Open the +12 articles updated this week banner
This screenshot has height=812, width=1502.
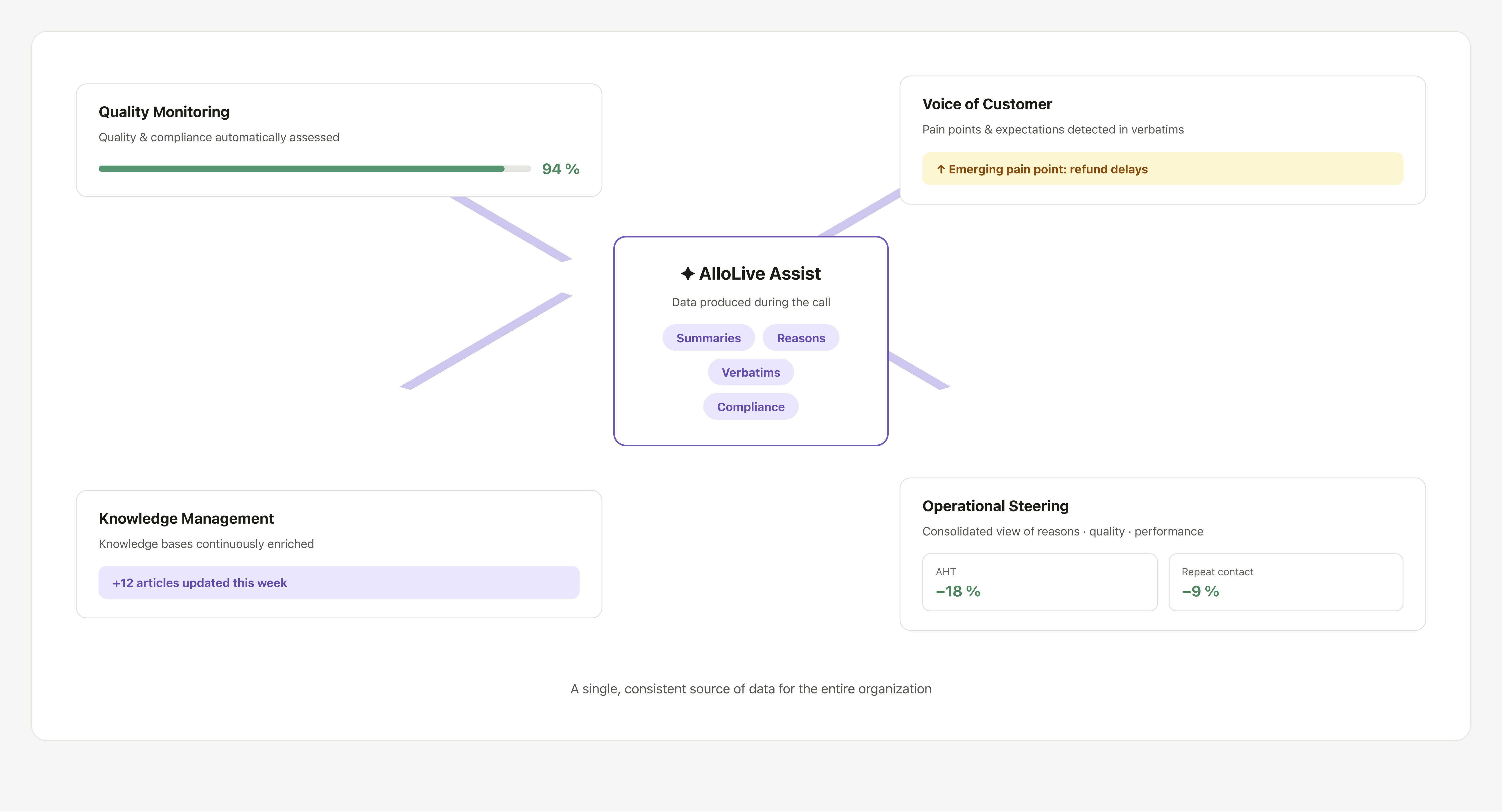pyautogui.click(x=339, y=582)
